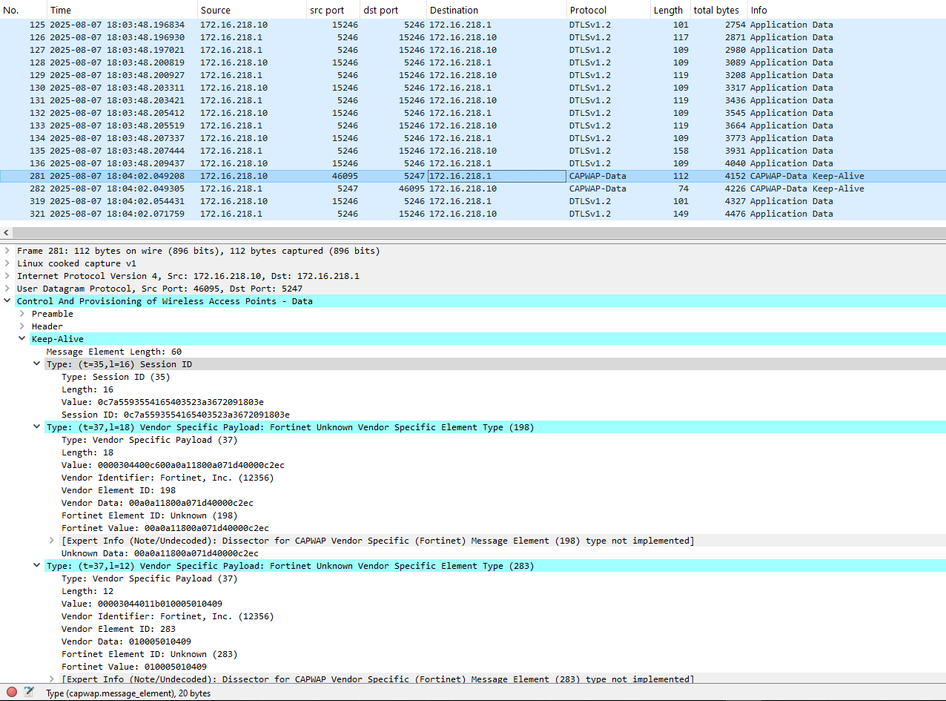Select packet 134 in the list

click(473, 138)
